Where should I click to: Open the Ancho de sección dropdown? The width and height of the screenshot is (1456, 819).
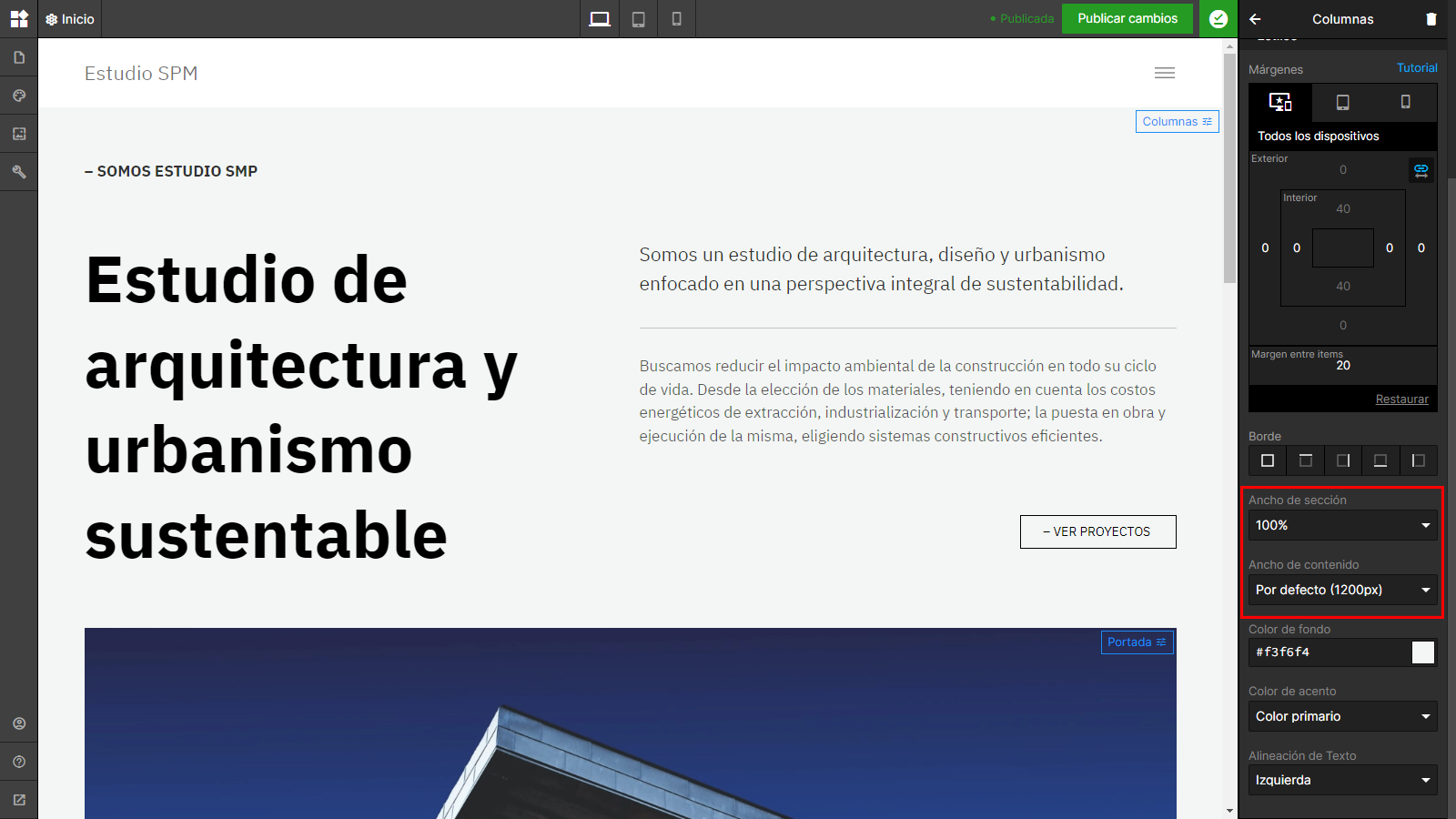[x=1343, y=525]
